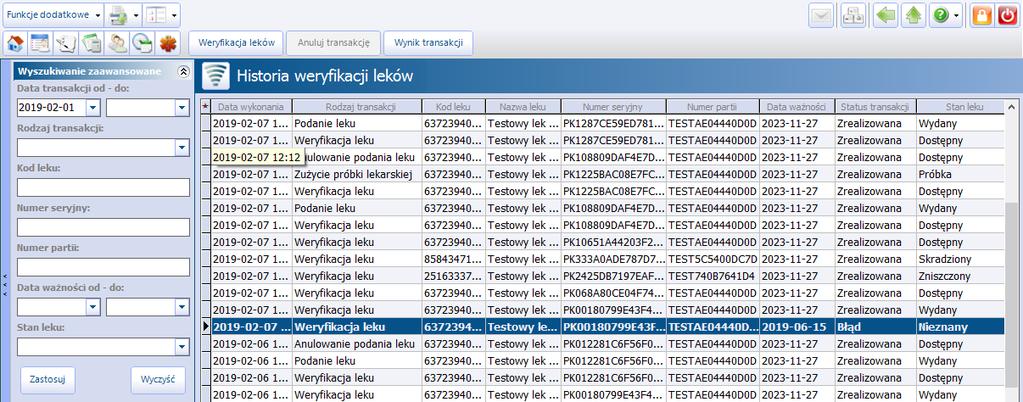Click into the Kod leku field
1023x402 pixels.
[103, 187]
